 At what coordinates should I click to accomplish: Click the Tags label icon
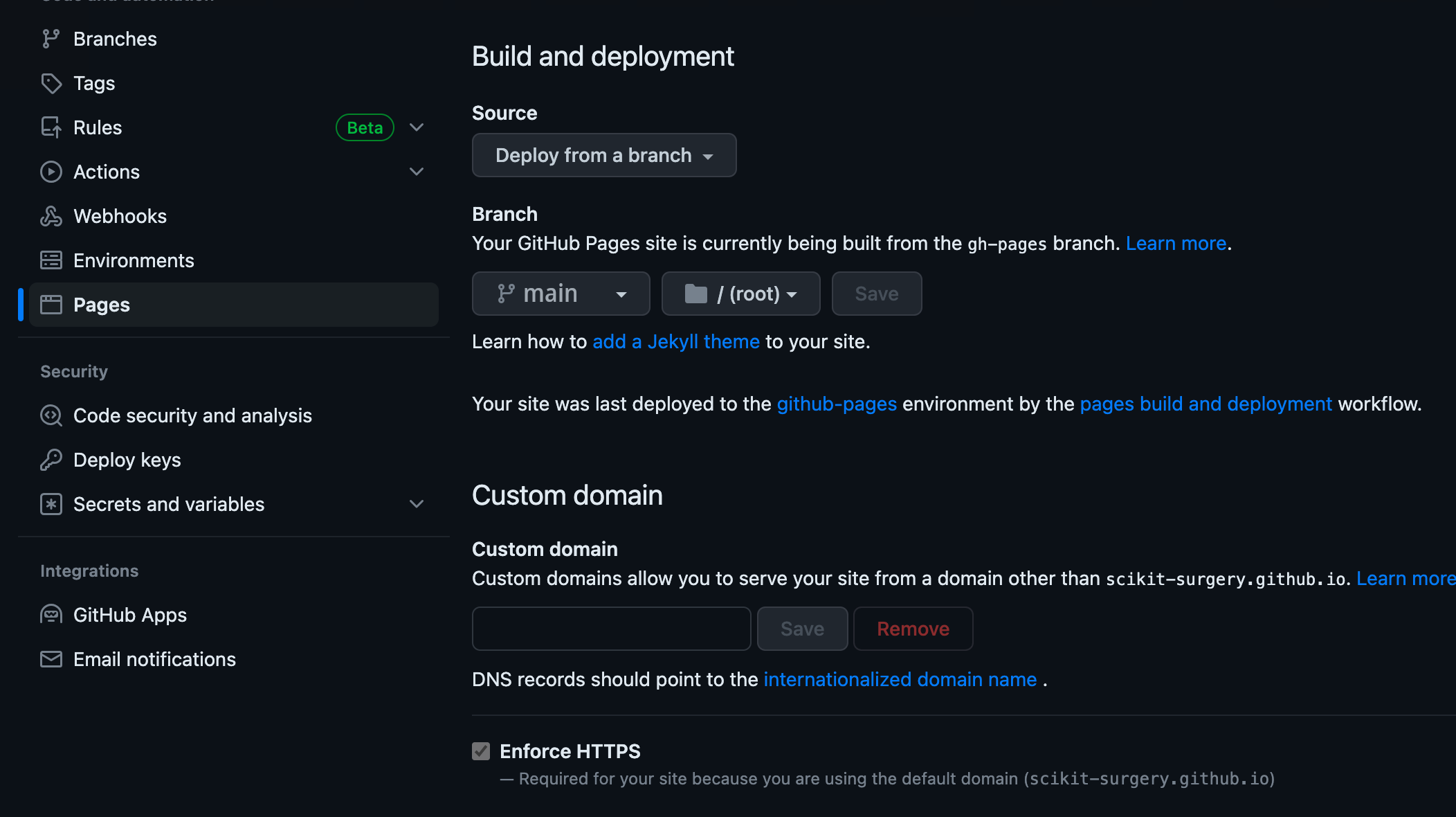coord(51,83)
